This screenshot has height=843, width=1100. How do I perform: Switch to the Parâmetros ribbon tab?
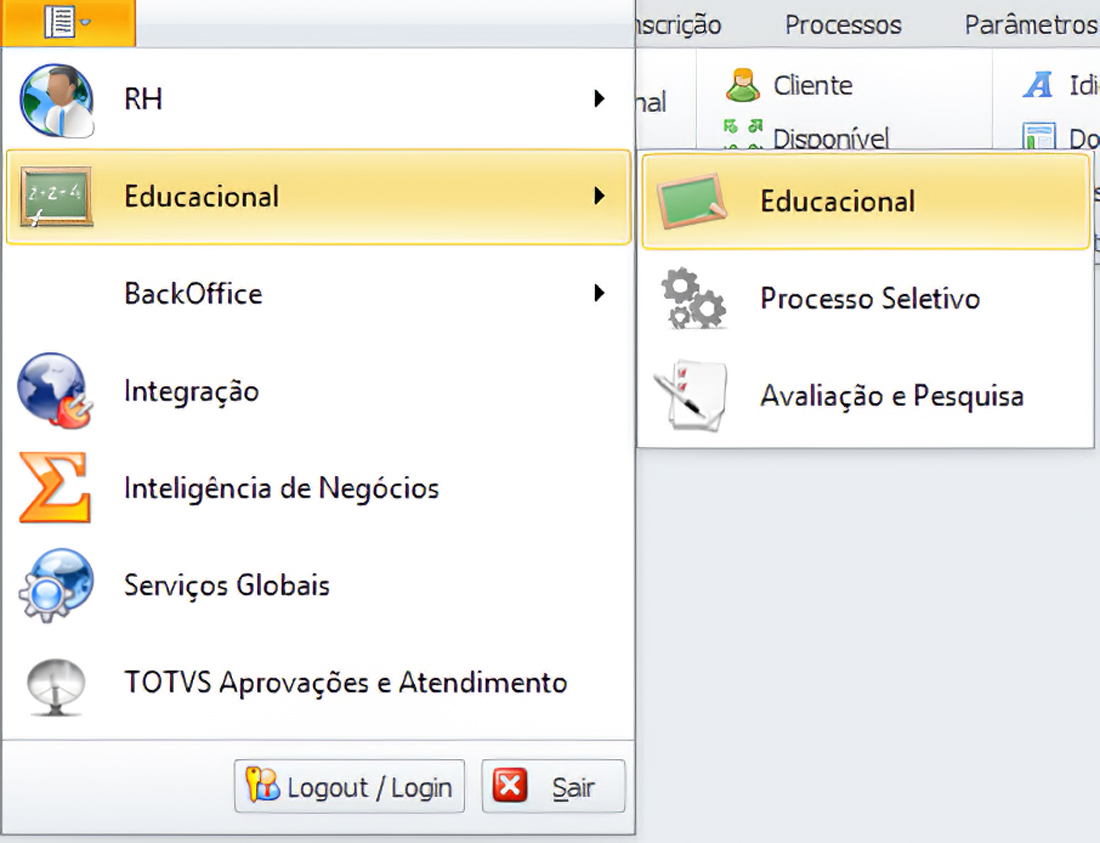pos(1030,25)
